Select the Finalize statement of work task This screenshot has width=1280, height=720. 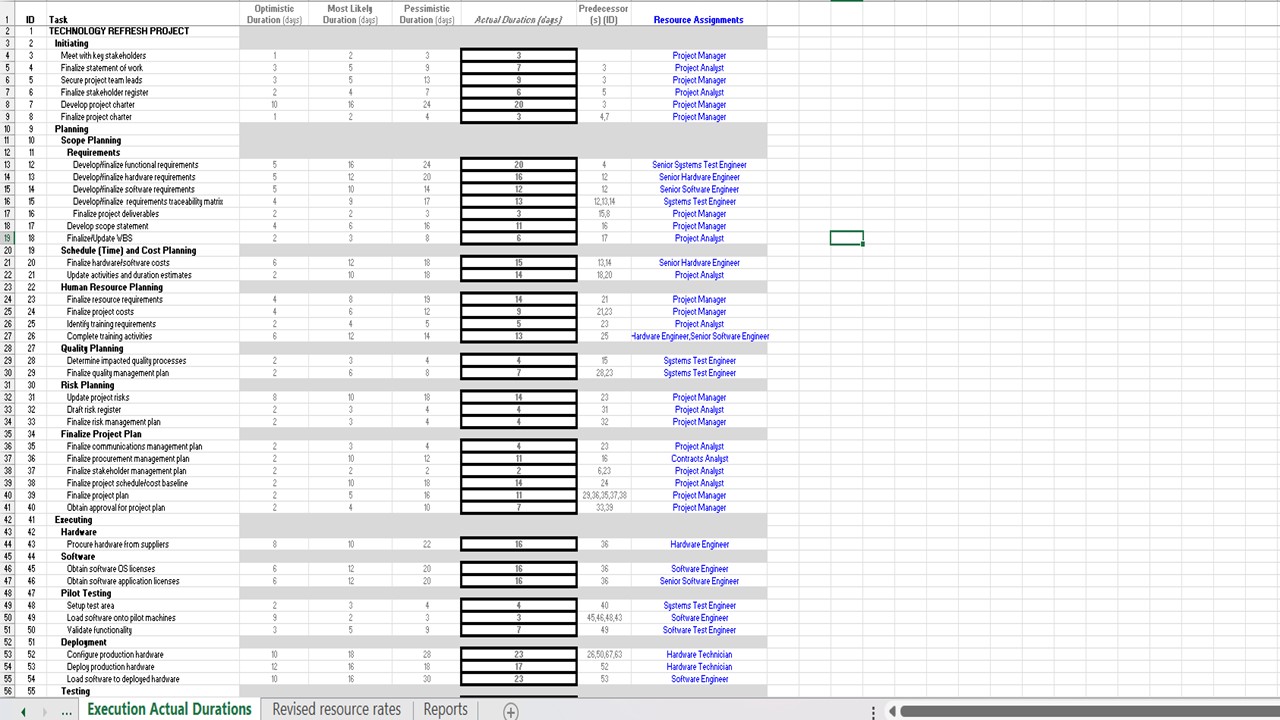coord(102,68)
